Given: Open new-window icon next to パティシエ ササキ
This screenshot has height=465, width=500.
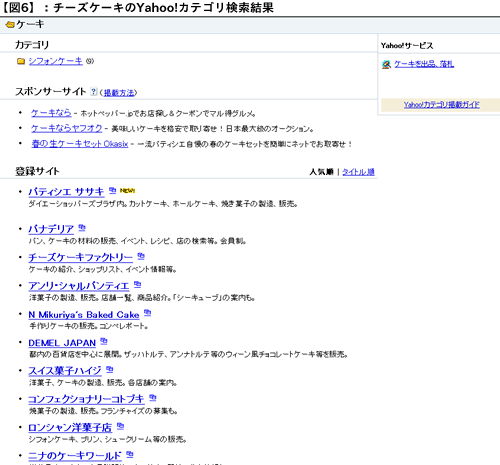Looking at the screenshot, I should (x=112, y=190).
